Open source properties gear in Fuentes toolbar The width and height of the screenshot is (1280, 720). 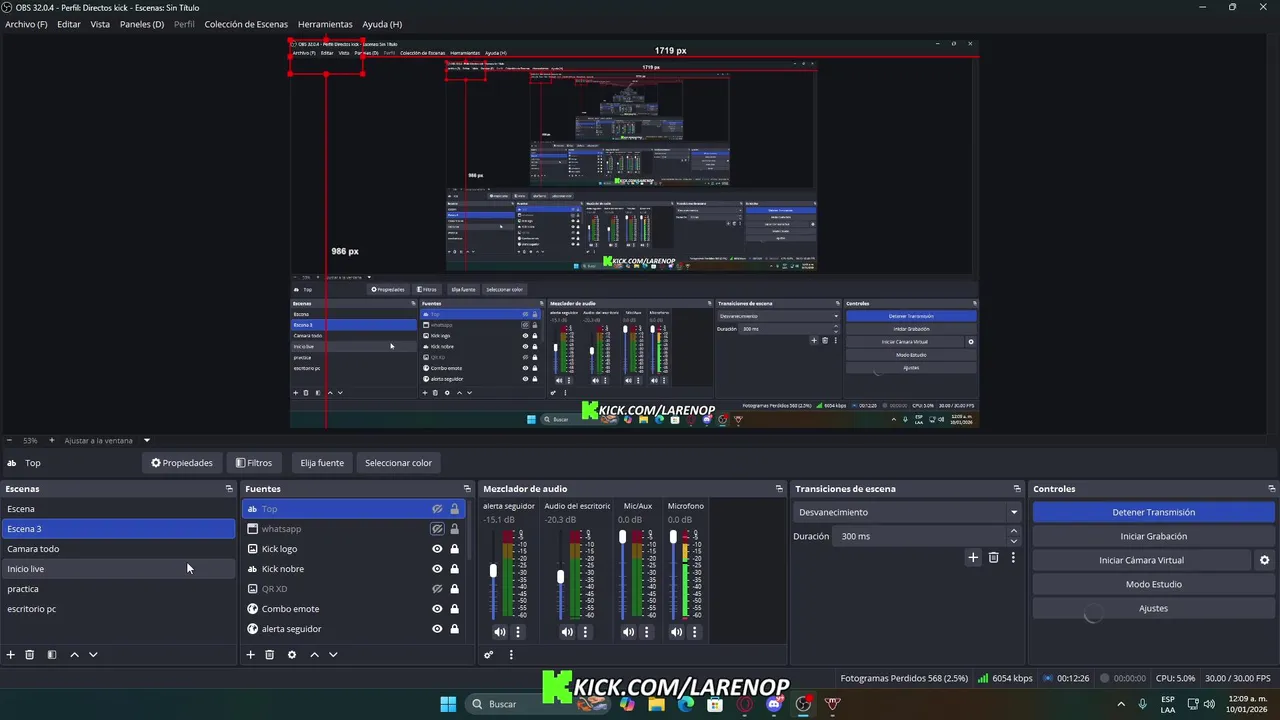point(292,654)
